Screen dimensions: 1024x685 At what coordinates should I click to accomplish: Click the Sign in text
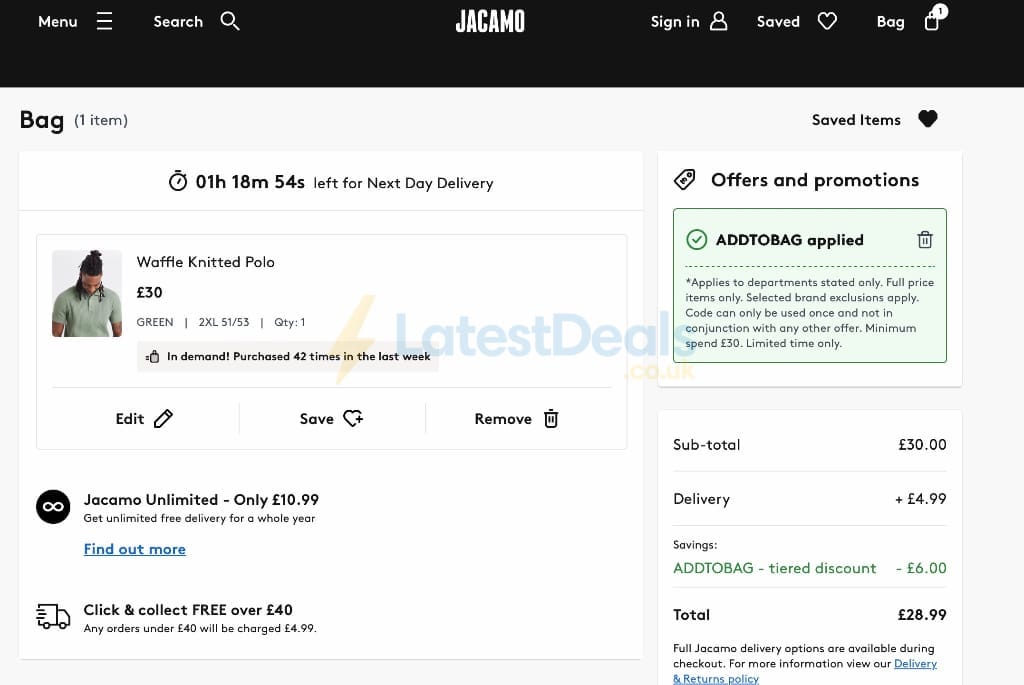point(675,22)
